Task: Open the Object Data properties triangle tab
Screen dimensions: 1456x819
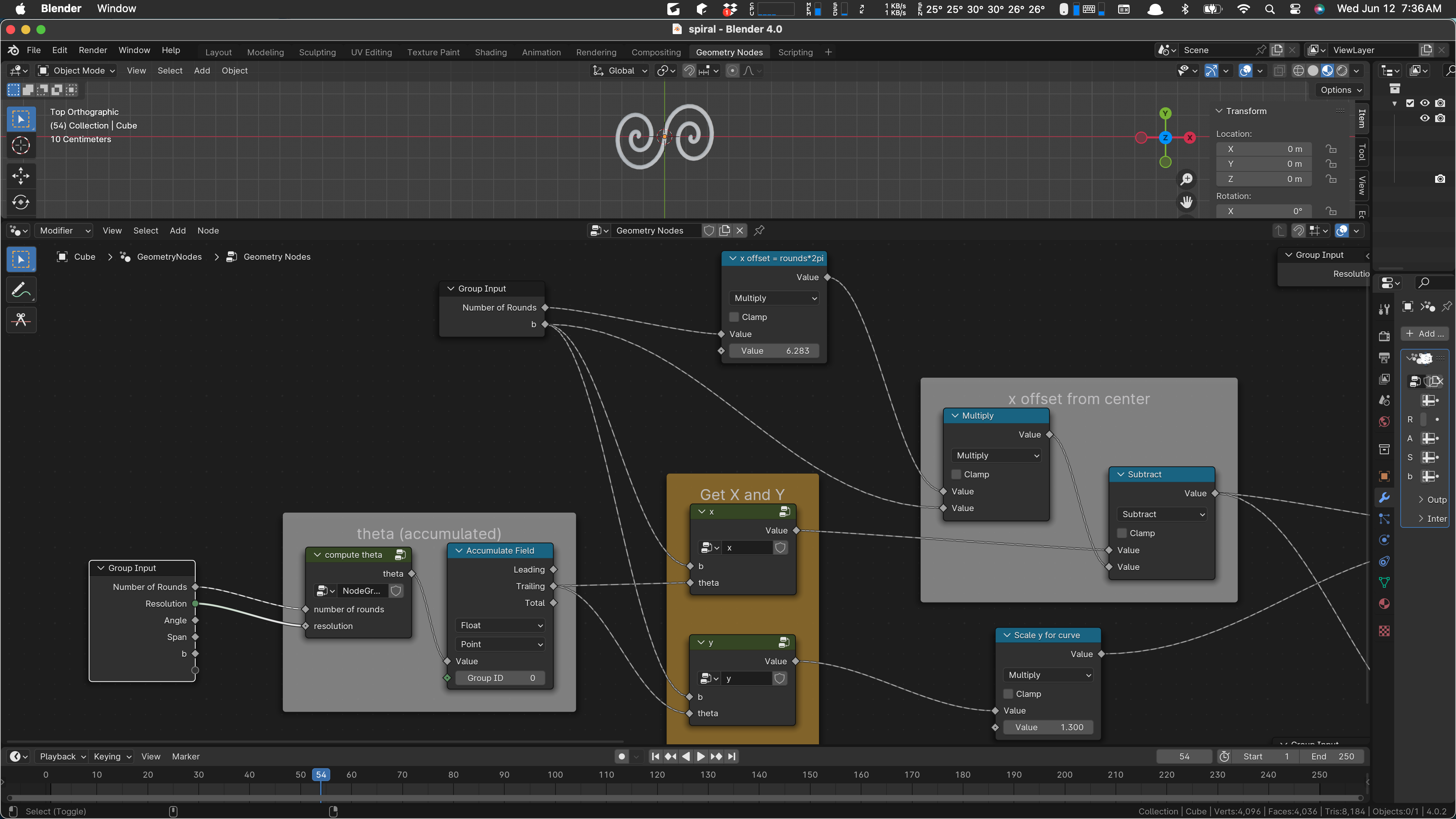Action: (1384, 582)
